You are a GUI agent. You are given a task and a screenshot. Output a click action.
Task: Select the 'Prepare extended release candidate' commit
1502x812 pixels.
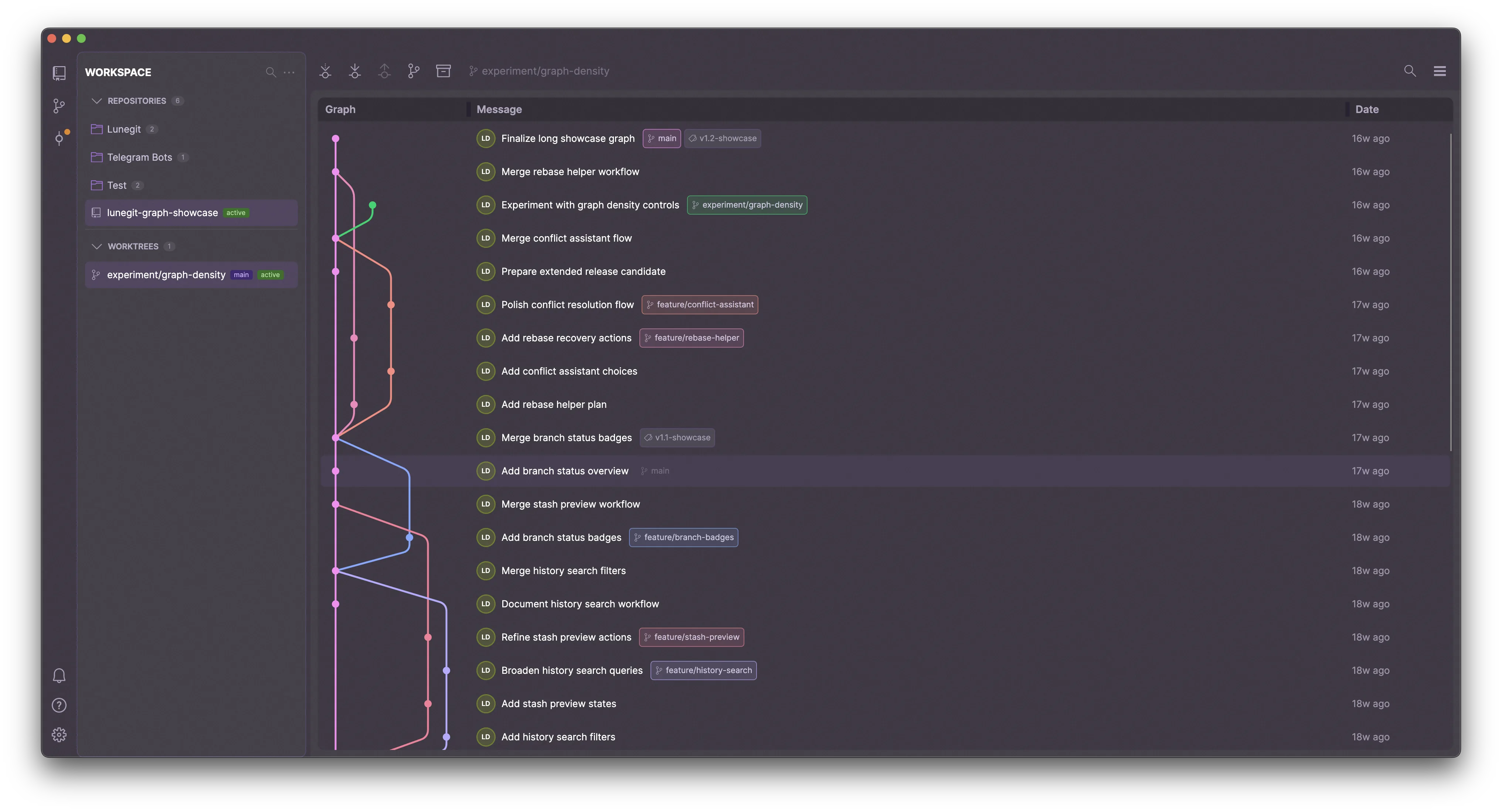[885, 272]
